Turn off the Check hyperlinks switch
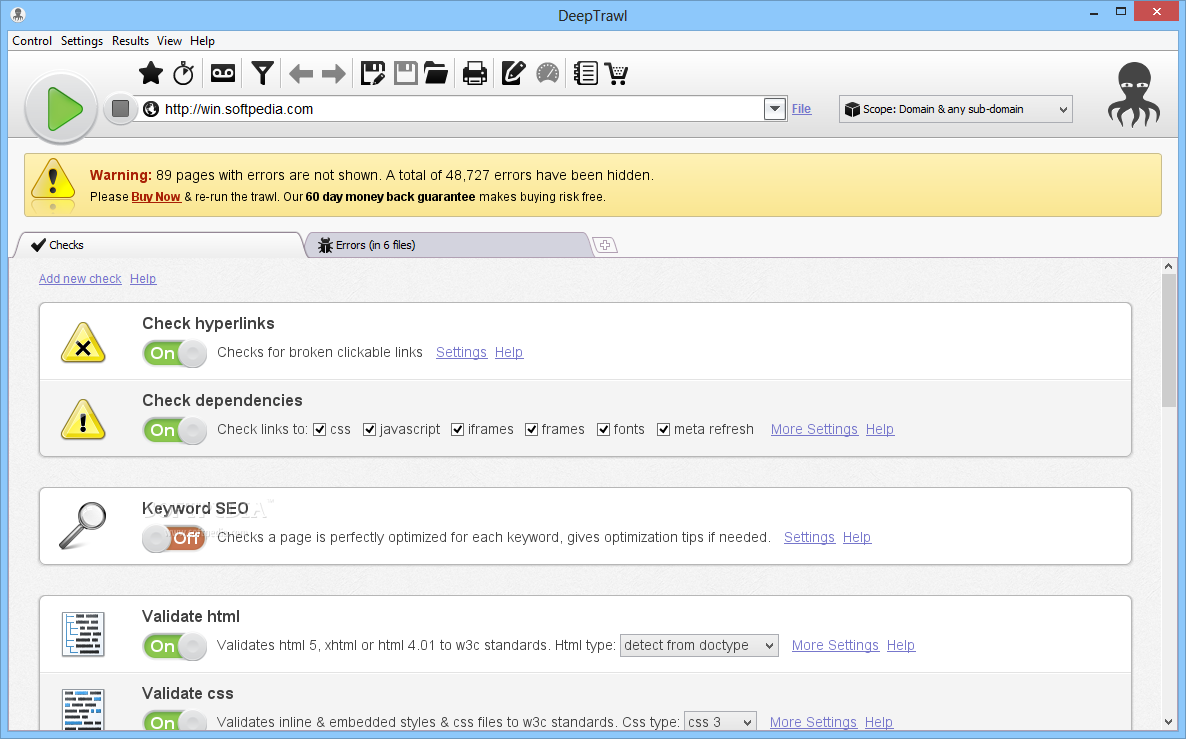This screenshot has width=1186, height=739. click(175, 353)
